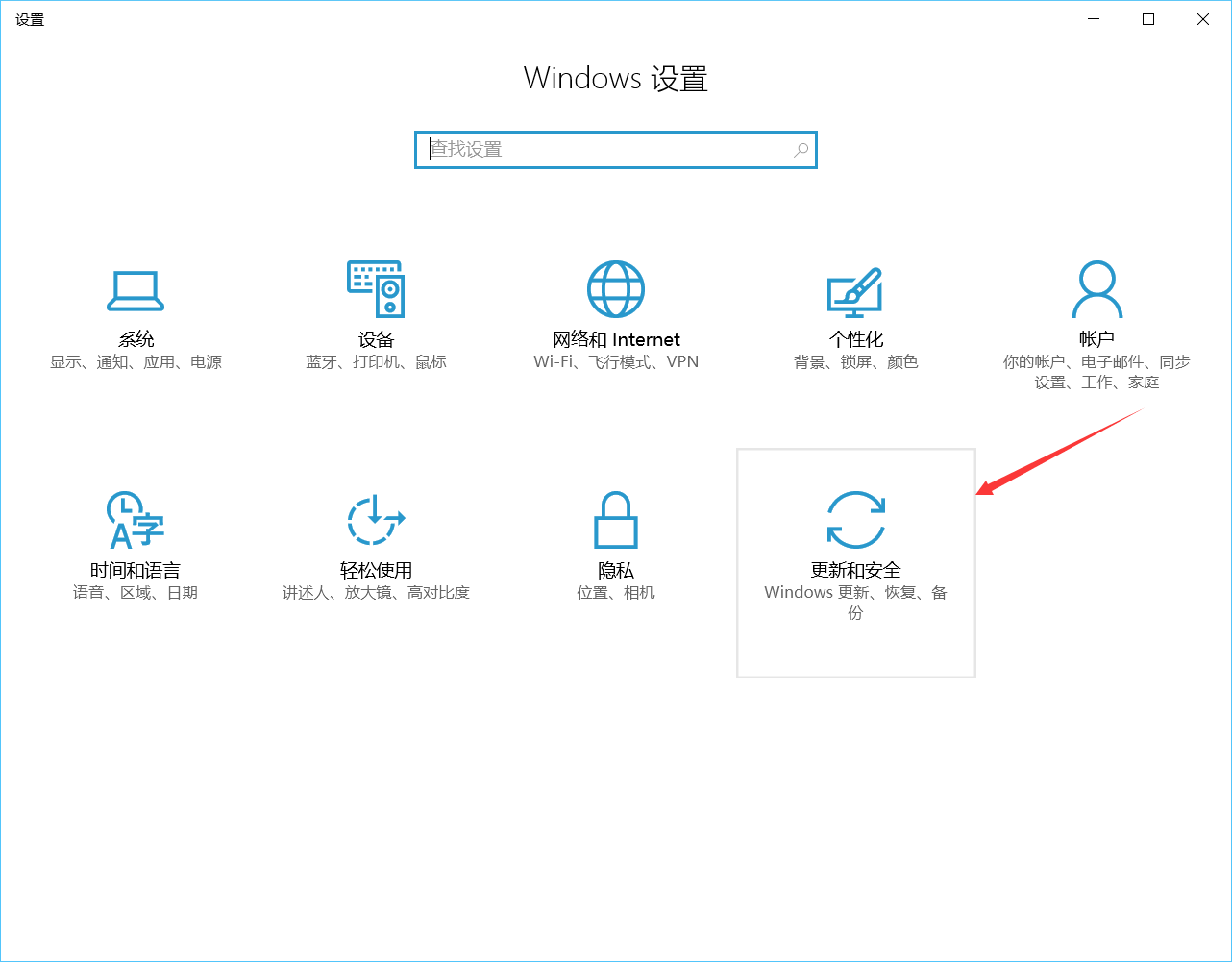Select the 个性化 heading text

(x=856, y=339)
